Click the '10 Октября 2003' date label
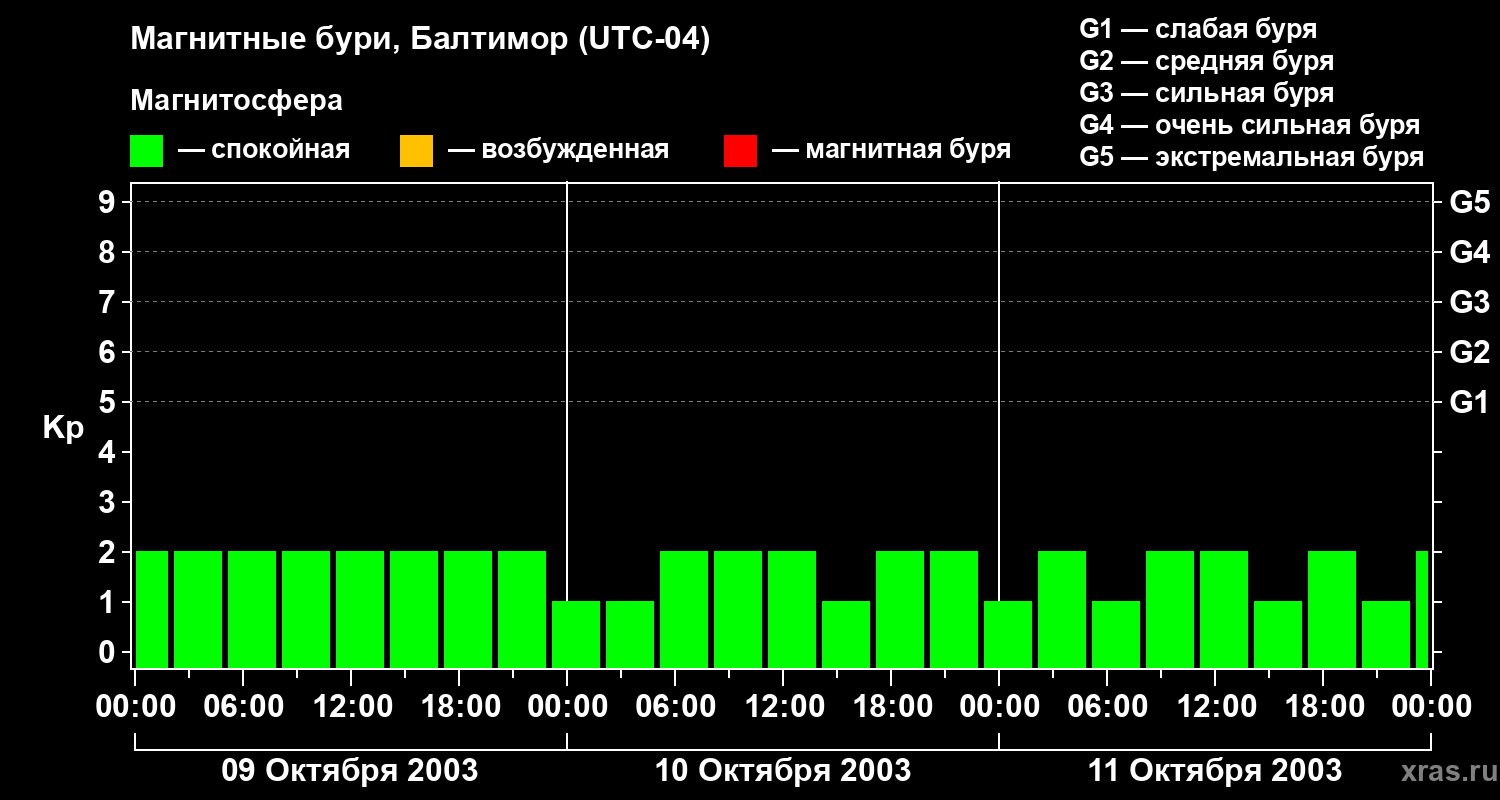Viewport: 1500px width, 800px height. point(783,771)
